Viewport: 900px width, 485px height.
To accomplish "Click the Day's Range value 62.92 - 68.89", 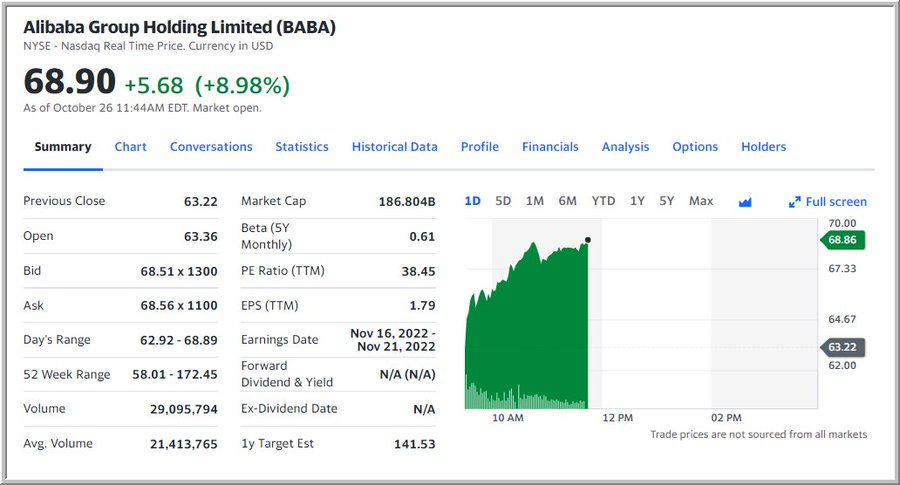I will pos(179,340).
